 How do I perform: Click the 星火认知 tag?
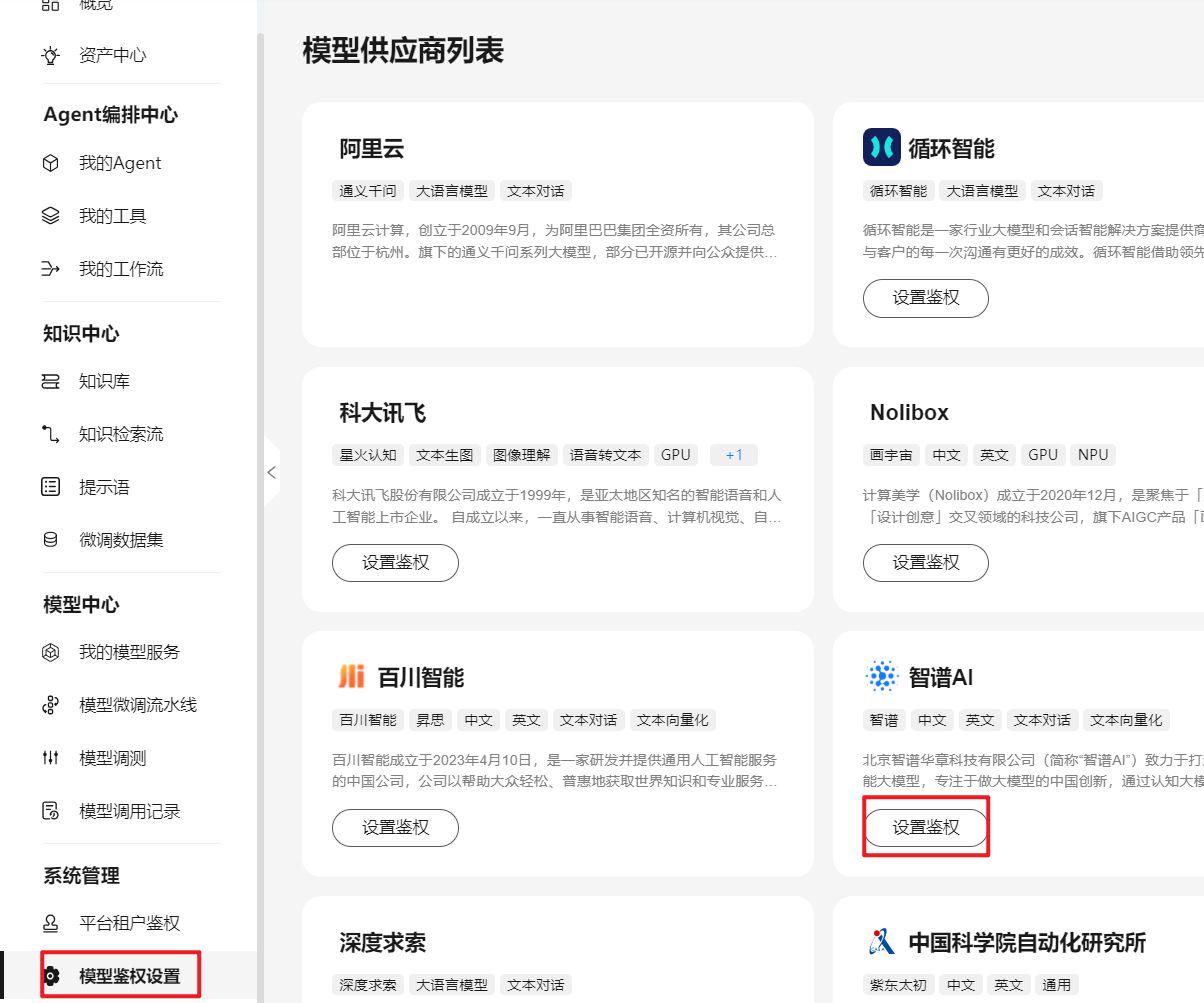(368, 455)
